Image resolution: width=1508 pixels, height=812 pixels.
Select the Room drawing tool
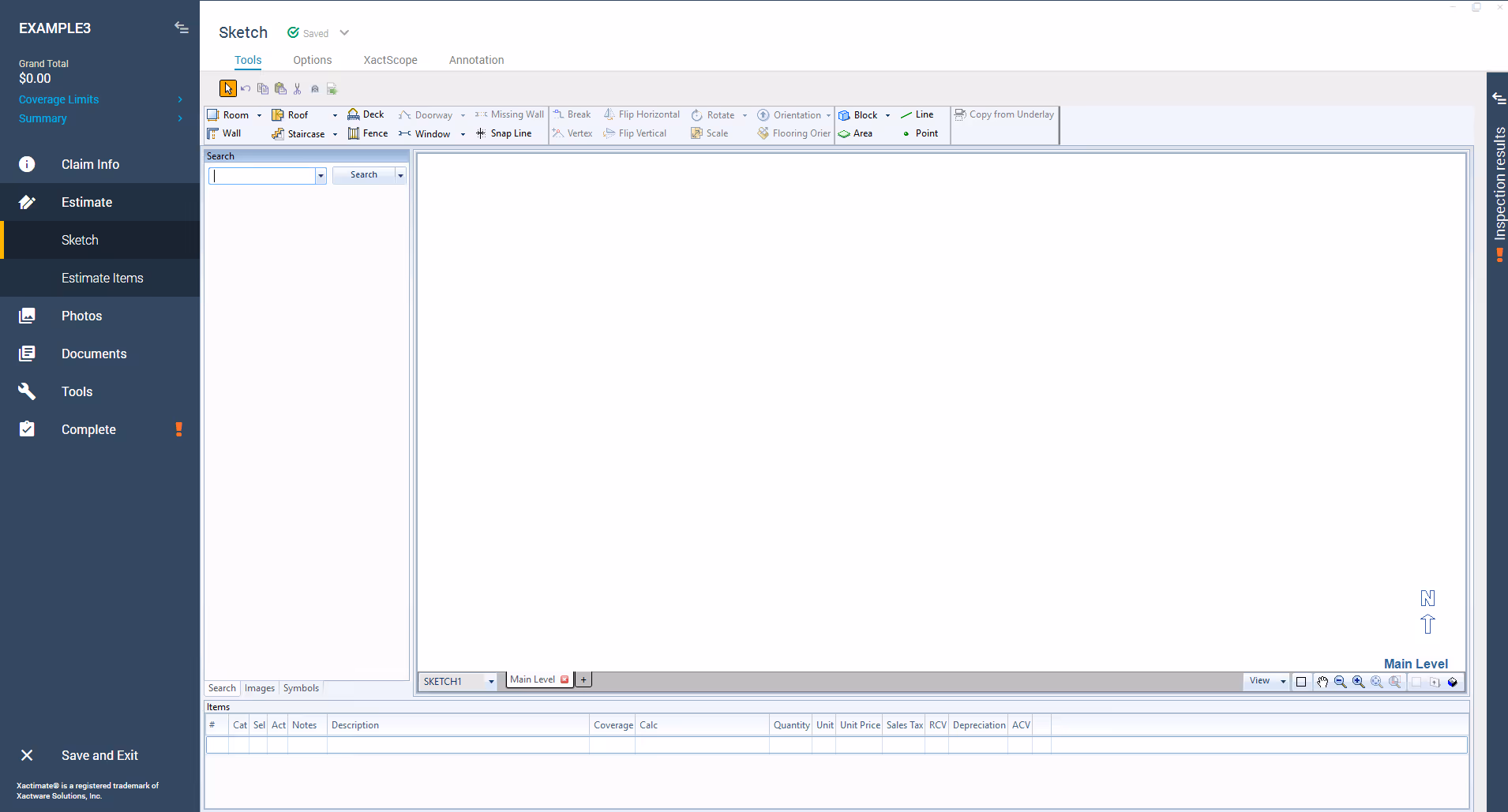228,115
